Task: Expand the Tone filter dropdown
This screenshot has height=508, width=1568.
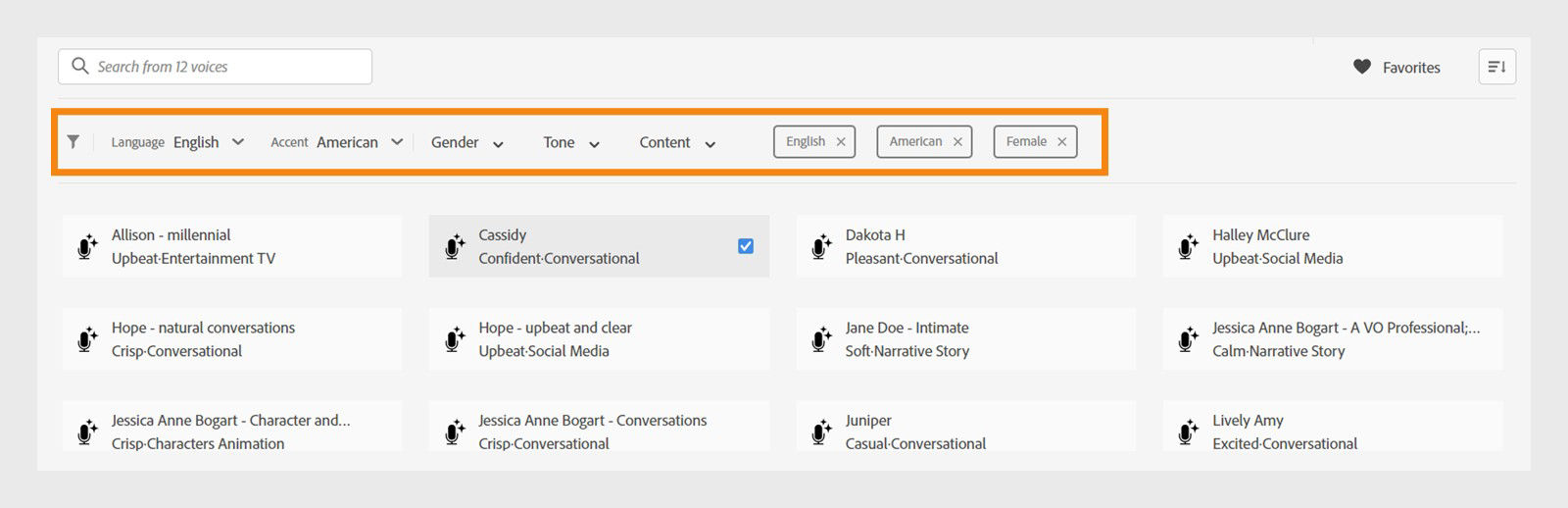Action: [571, 143]
